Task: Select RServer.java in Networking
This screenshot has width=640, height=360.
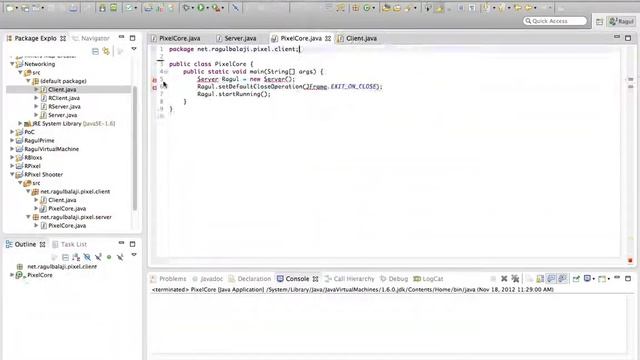Action: pos(64,107)
